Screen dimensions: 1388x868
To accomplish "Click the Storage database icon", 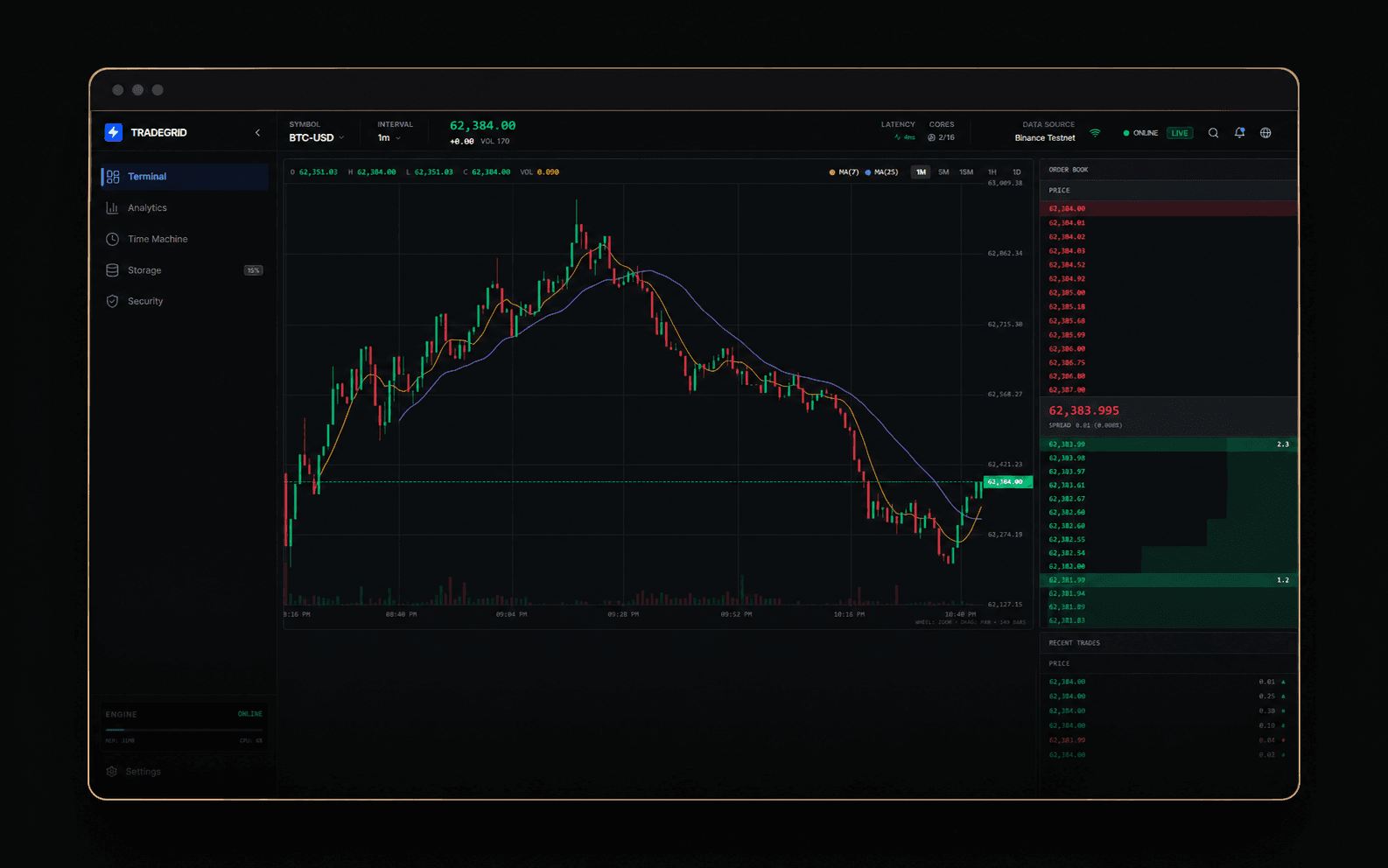I will [x=112, y=270].
